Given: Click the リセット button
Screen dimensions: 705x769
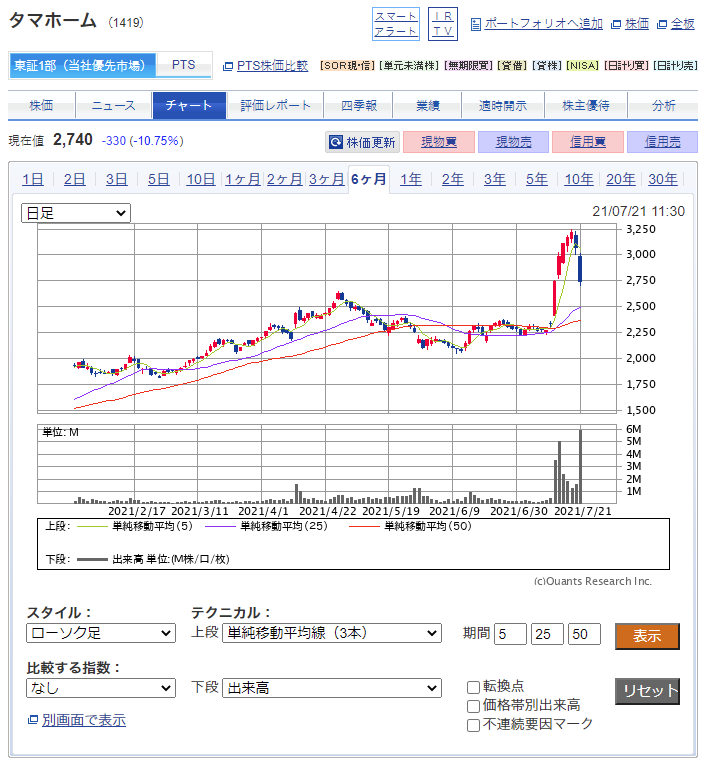Looking at the screenshot, I should (647, 691).
